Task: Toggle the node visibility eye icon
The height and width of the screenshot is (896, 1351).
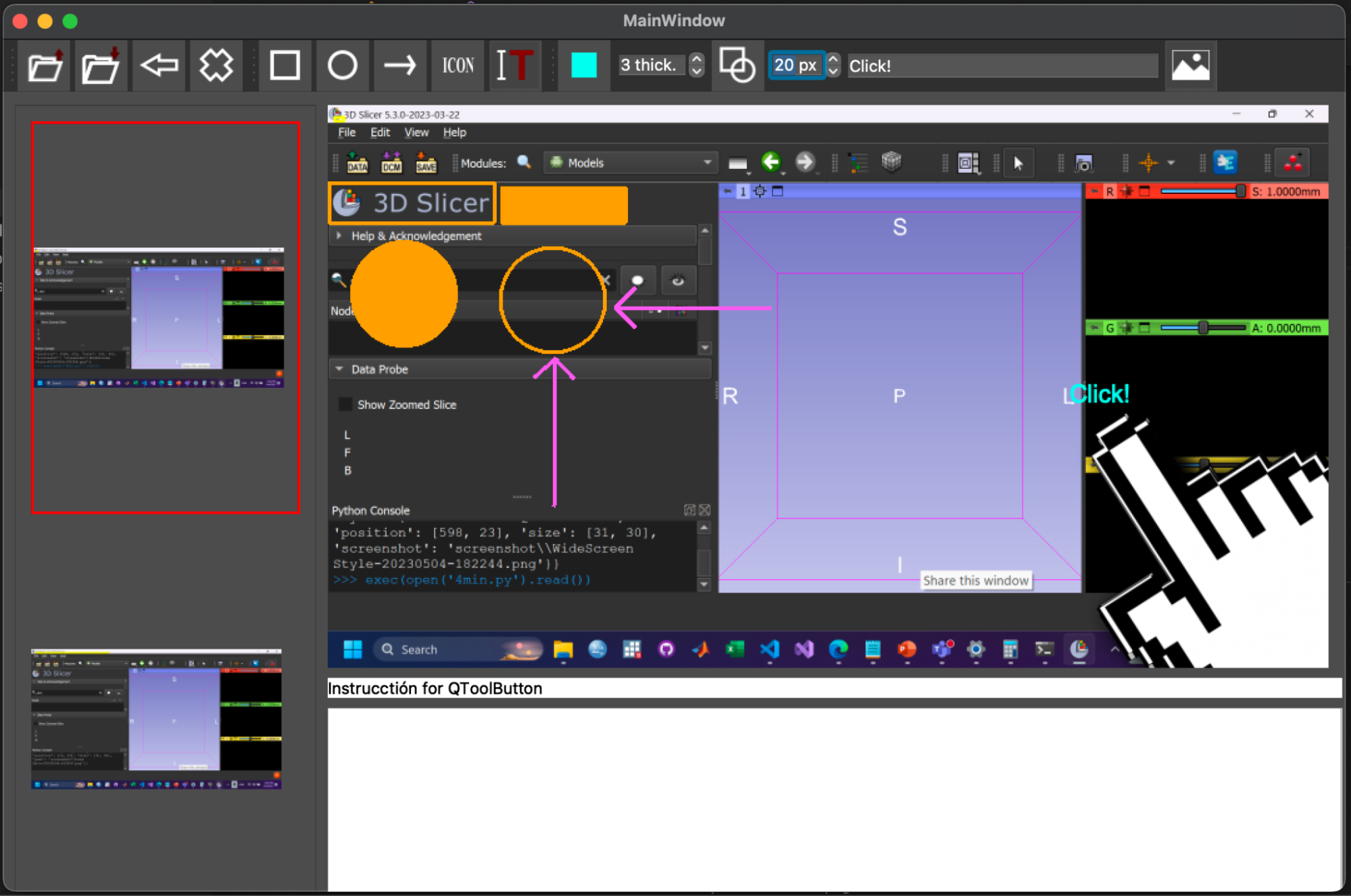Action: 679,280
